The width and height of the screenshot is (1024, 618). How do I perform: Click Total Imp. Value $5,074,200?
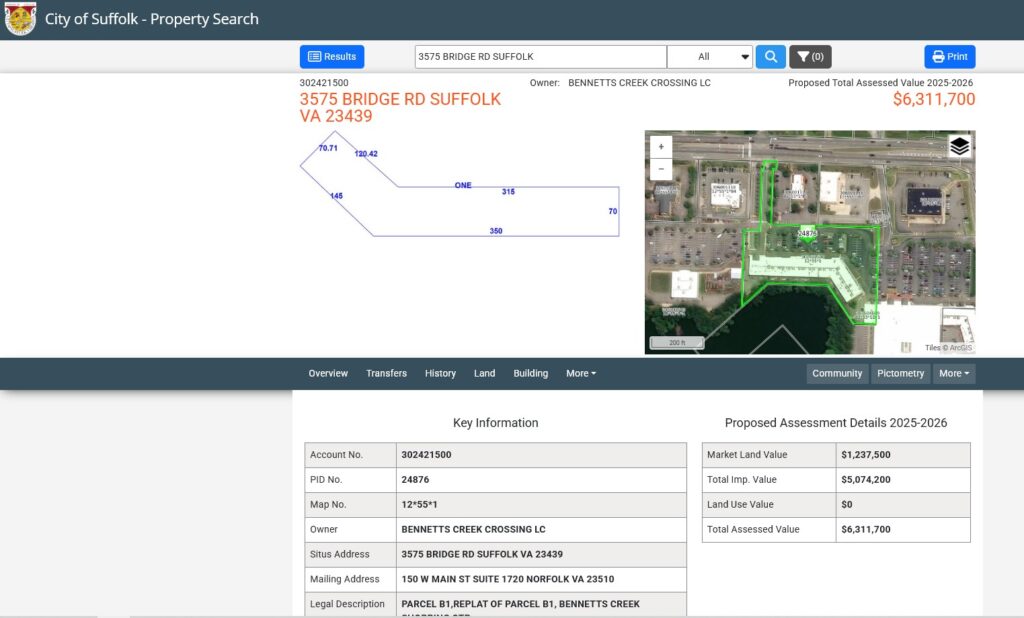pyautogui.click(x=865, y=480)
